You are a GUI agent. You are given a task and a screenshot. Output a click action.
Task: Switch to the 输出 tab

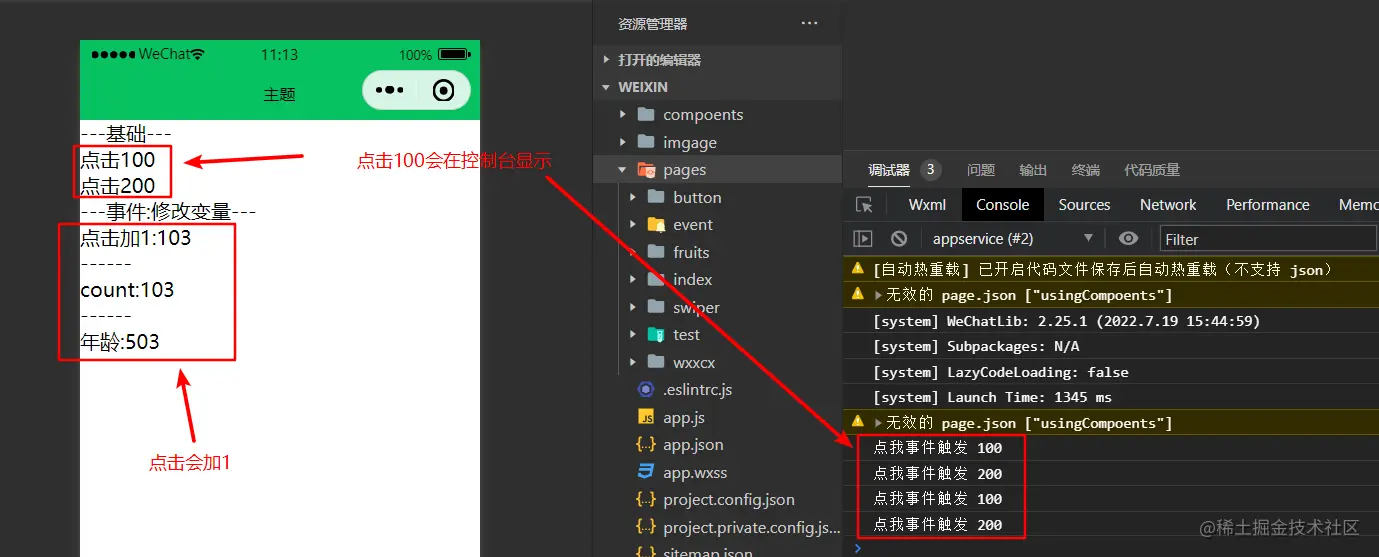1033,170
